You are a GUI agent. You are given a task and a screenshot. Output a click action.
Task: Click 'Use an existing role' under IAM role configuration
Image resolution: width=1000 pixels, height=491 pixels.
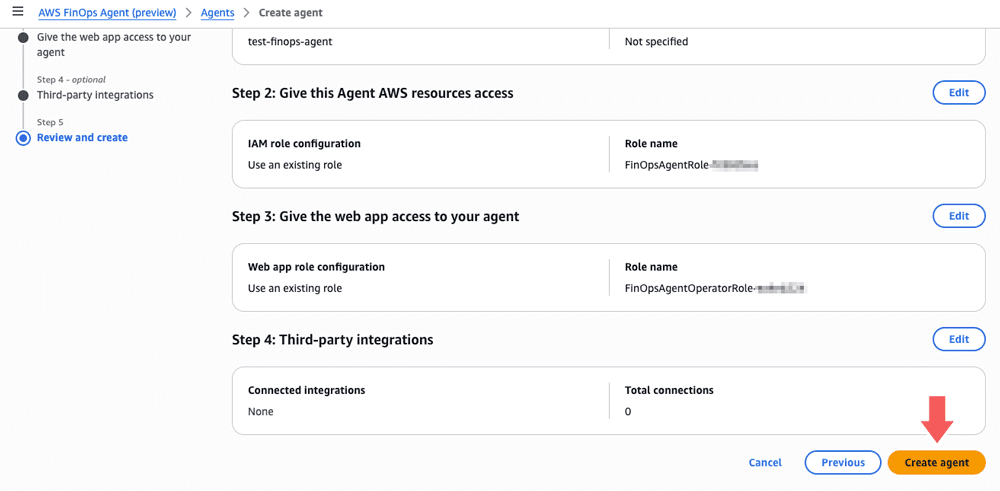point(295,165)
